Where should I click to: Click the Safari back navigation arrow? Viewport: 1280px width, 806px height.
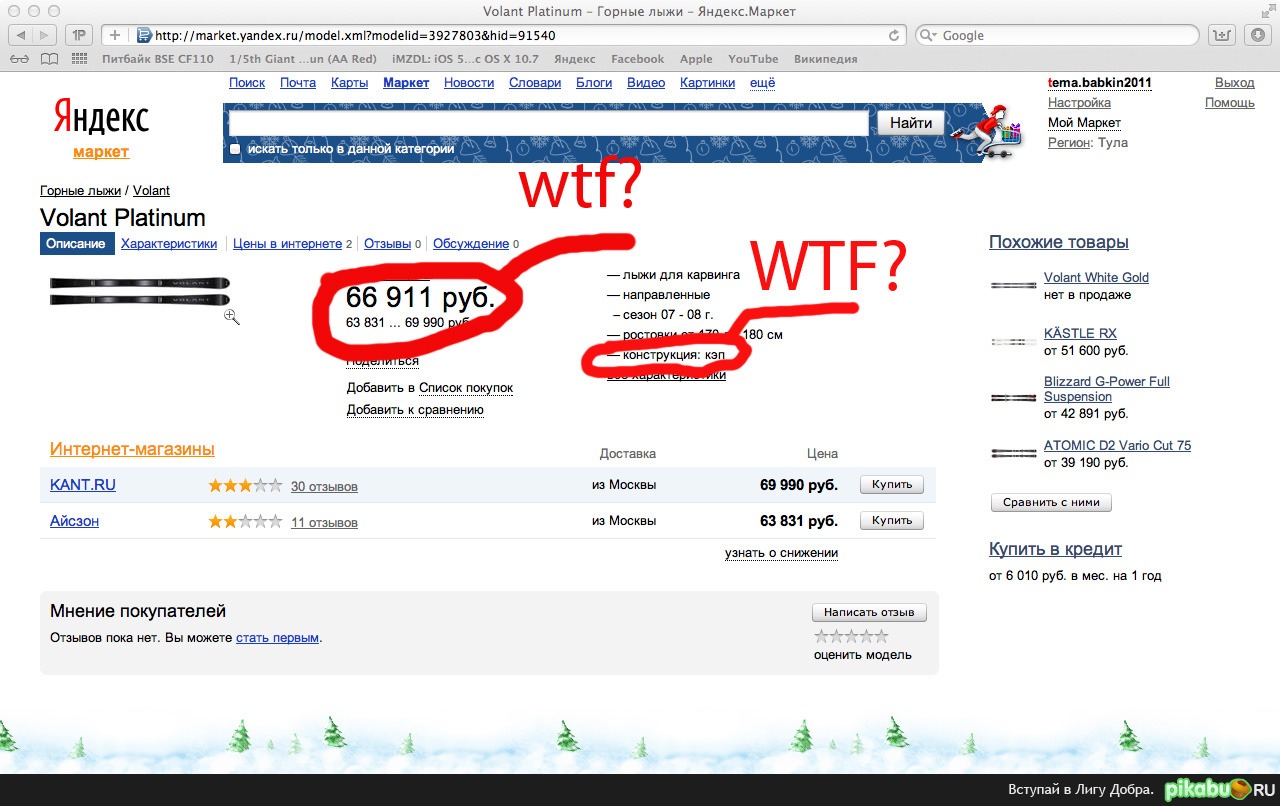21,35
